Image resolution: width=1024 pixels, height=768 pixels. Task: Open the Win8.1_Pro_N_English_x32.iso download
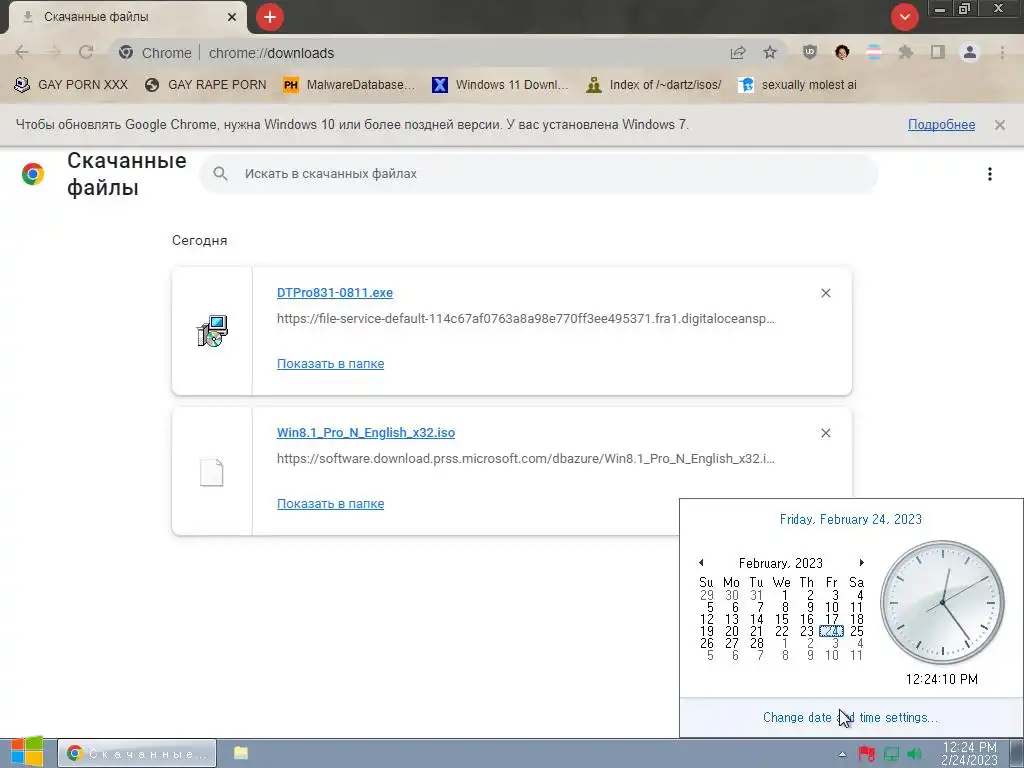coord(366,432)
